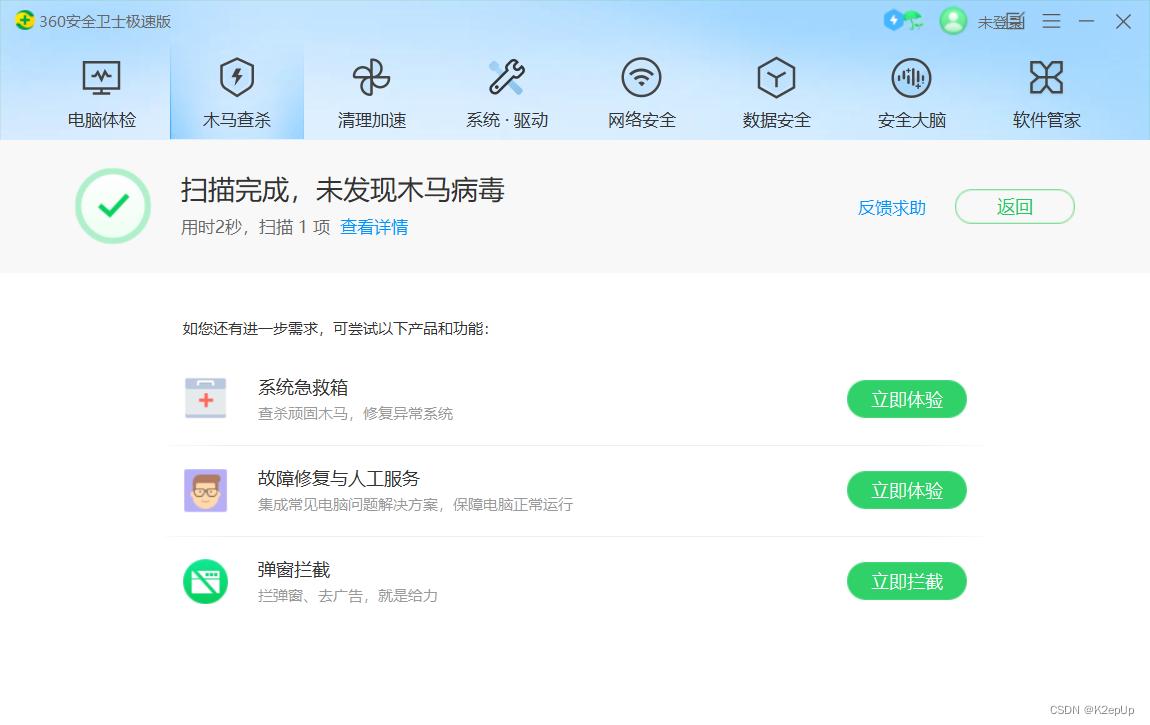
Task: Click 立即体验 for 故障修复与人工服务
Action: pyautogui.click(x=907, y=490)
